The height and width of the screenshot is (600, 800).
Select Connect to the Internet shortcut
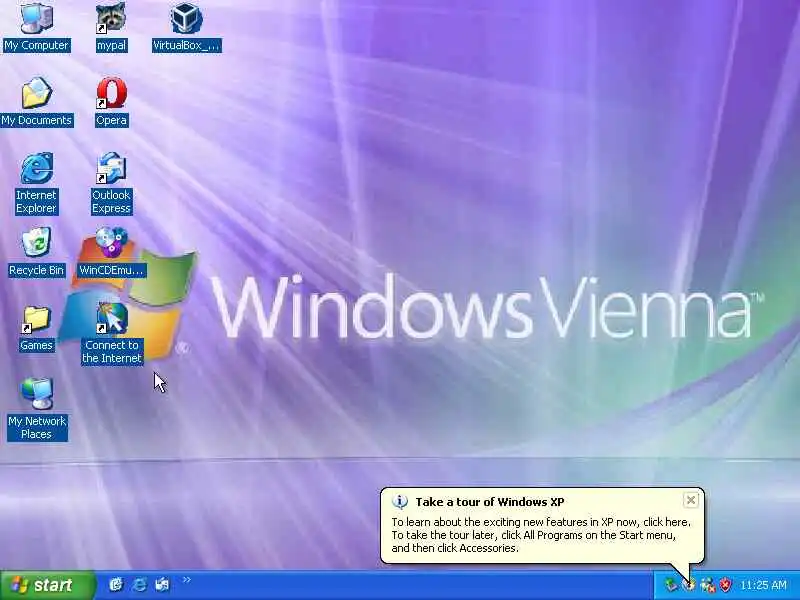tap(111, 333)
